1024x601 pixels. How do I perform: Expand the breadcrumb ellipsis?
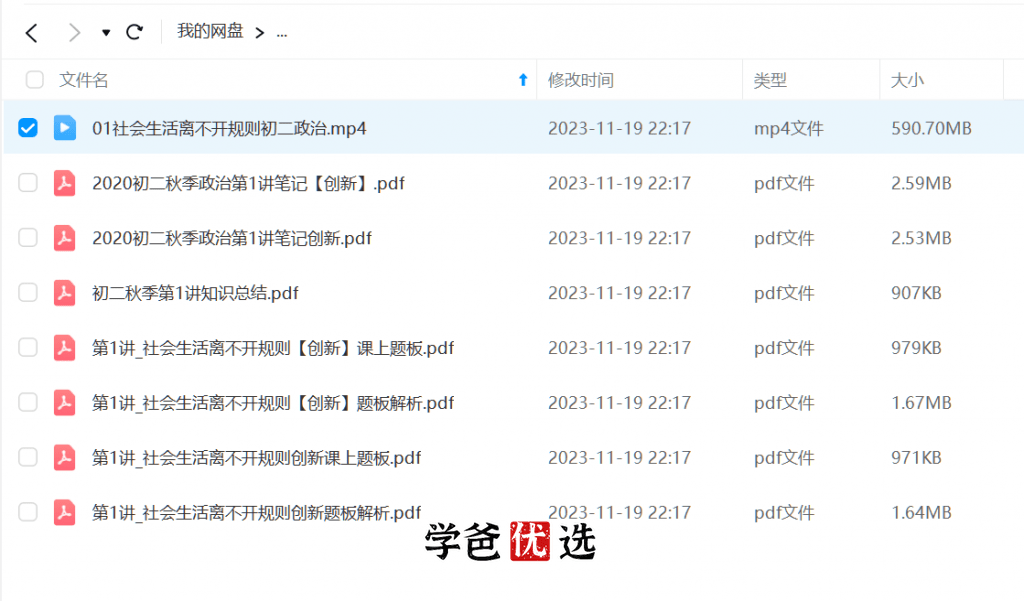tap(281, 33)
